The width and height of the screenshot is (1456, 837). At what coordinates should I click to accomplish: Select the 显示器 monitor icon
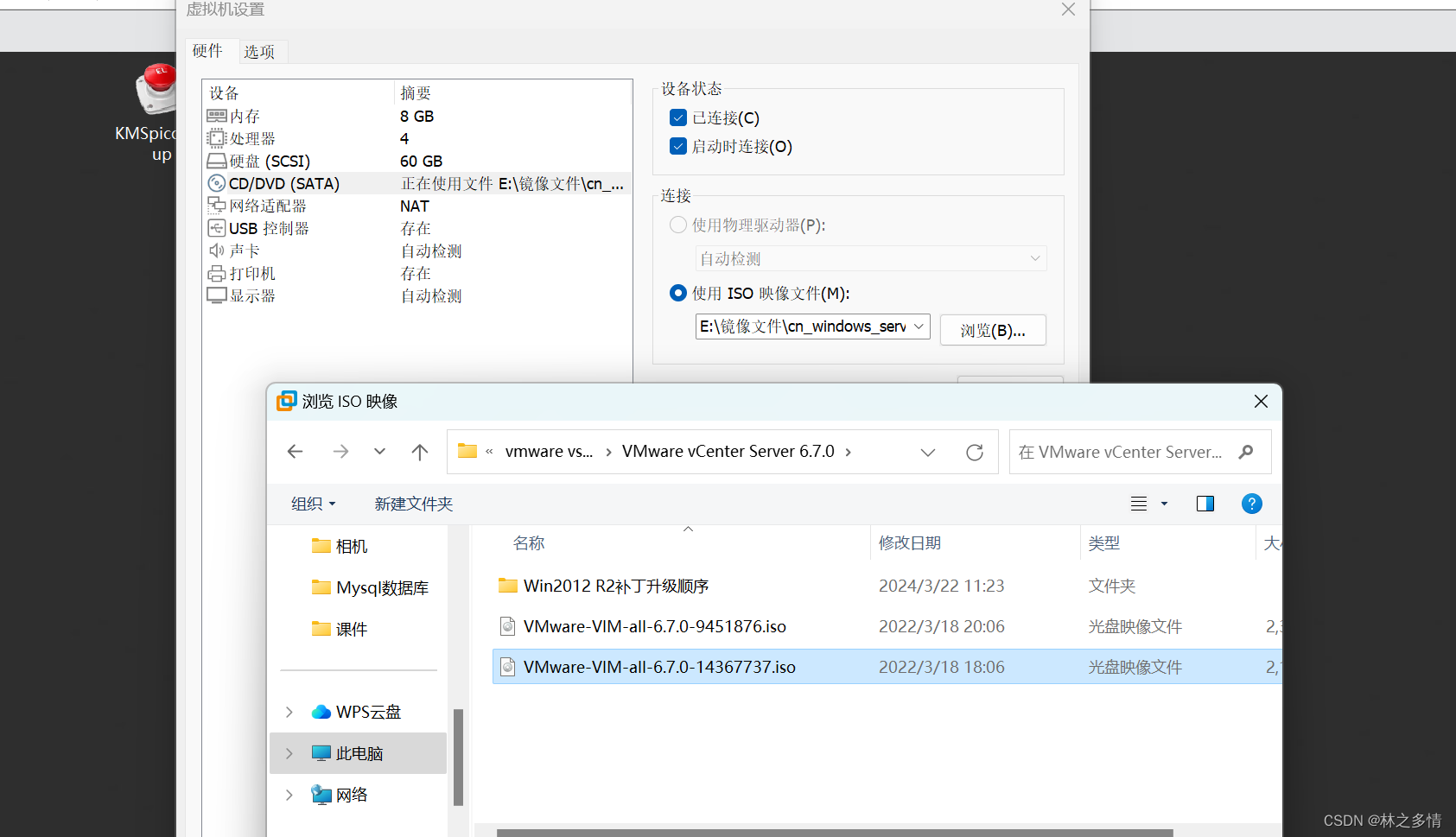(x=217, y=295)
